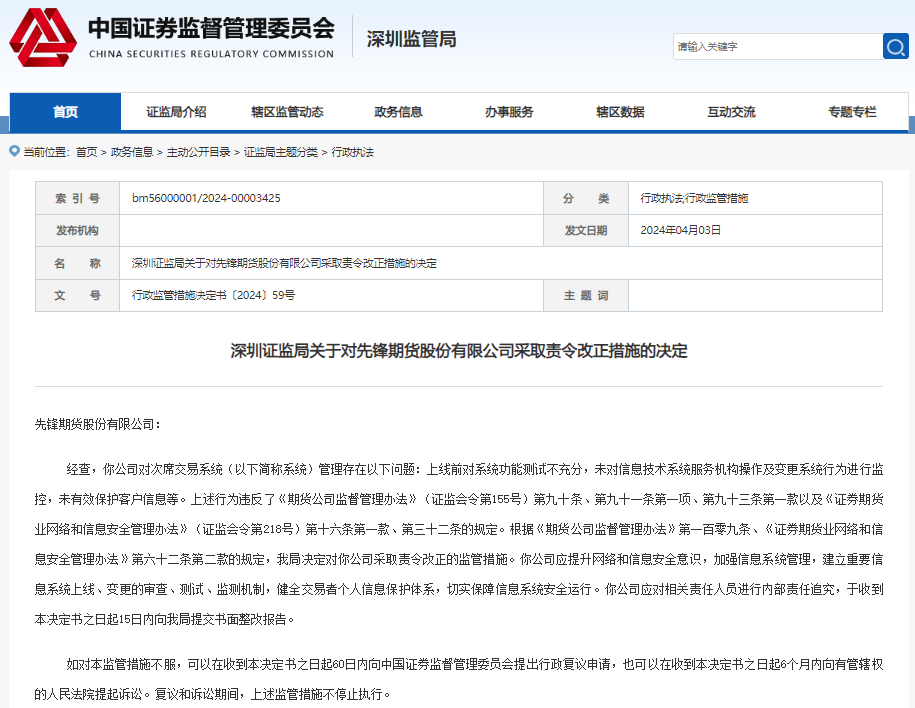Viewport: 915px width, 708px height.
Task: Go to the 政务信息 menu item
Action: (x=398, y=112)
